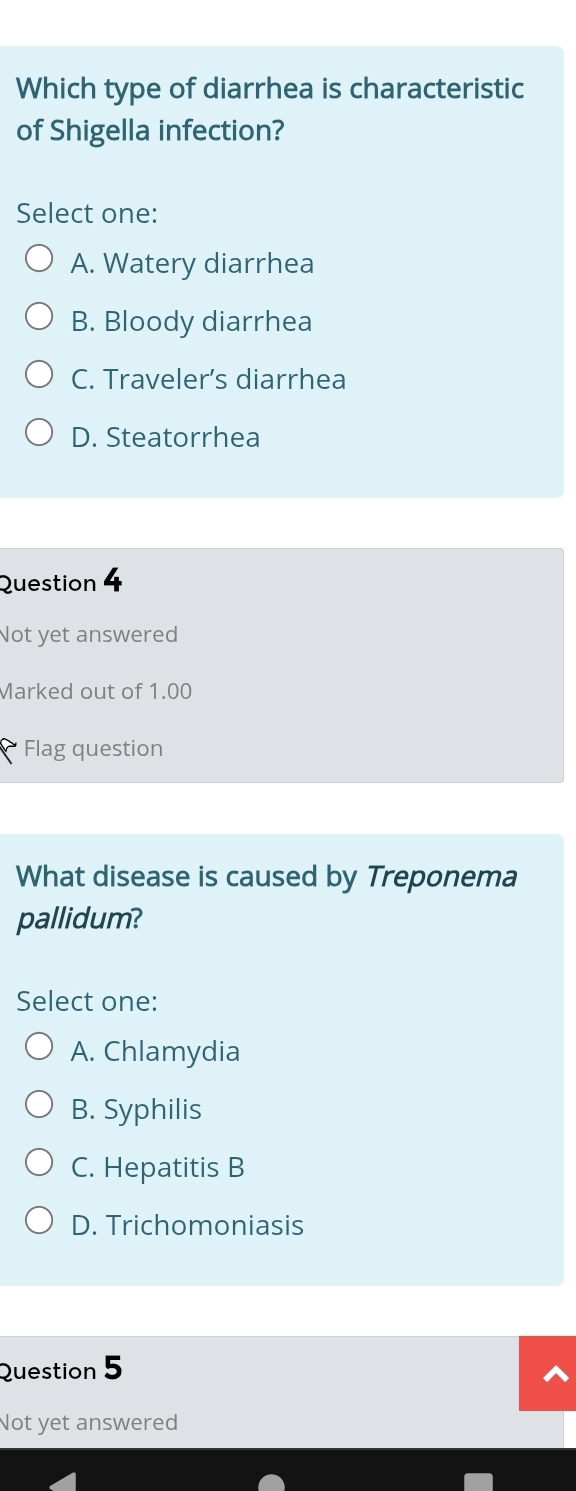Image resolution: width=576 pixels, height=1491 pixels.
Task: Select answer A. Chlamydia
Action: click(38, 1046)
